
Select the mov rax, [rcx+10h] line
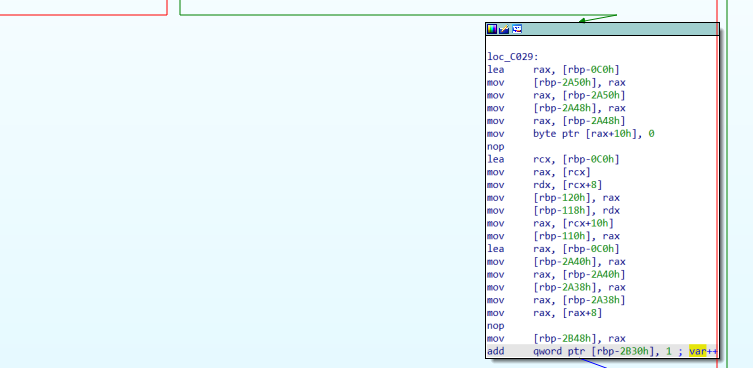(x=550, y=223)
